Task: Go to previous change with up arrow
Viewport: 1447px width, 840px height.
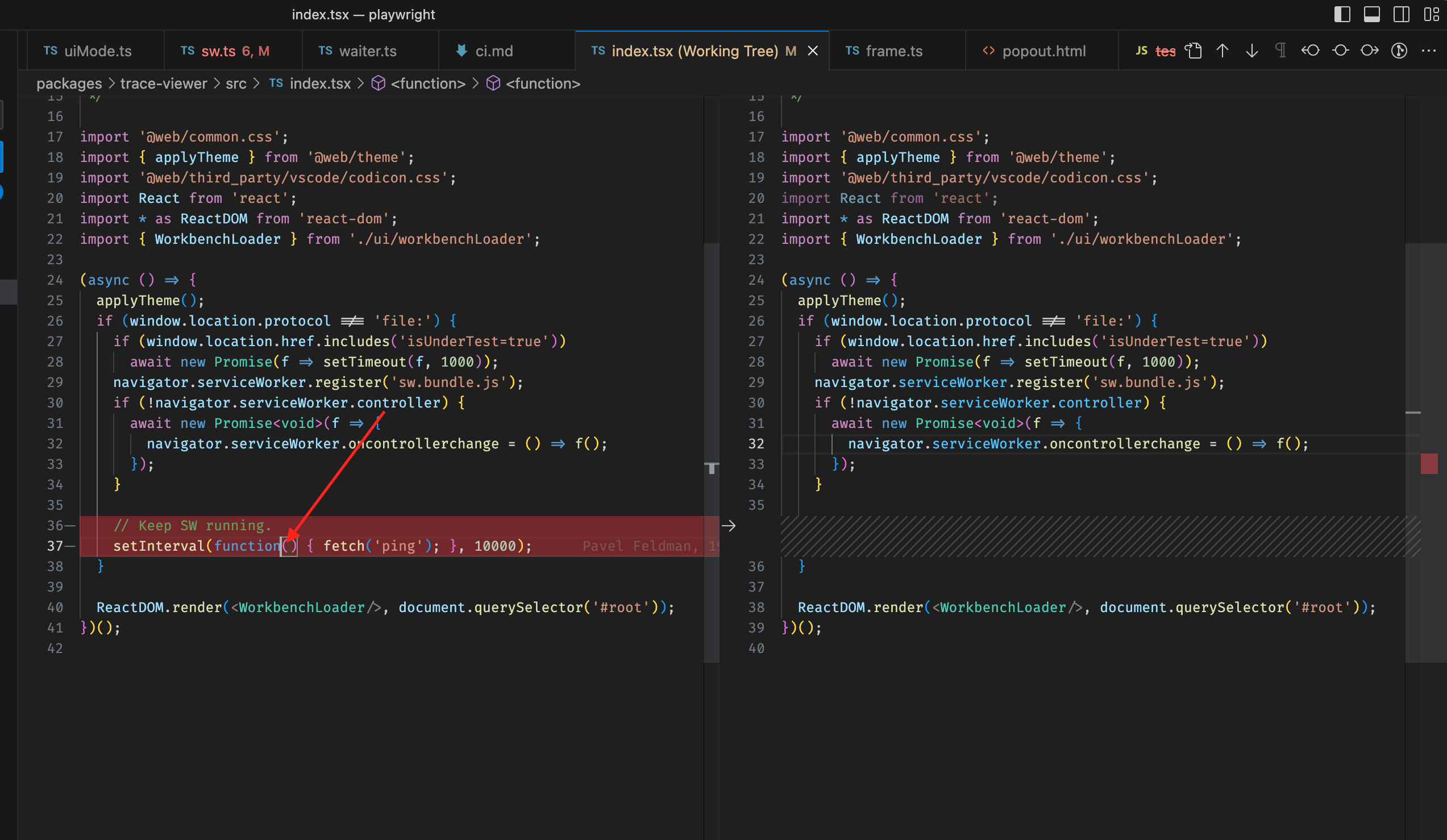Action: tap(1223, 51)
